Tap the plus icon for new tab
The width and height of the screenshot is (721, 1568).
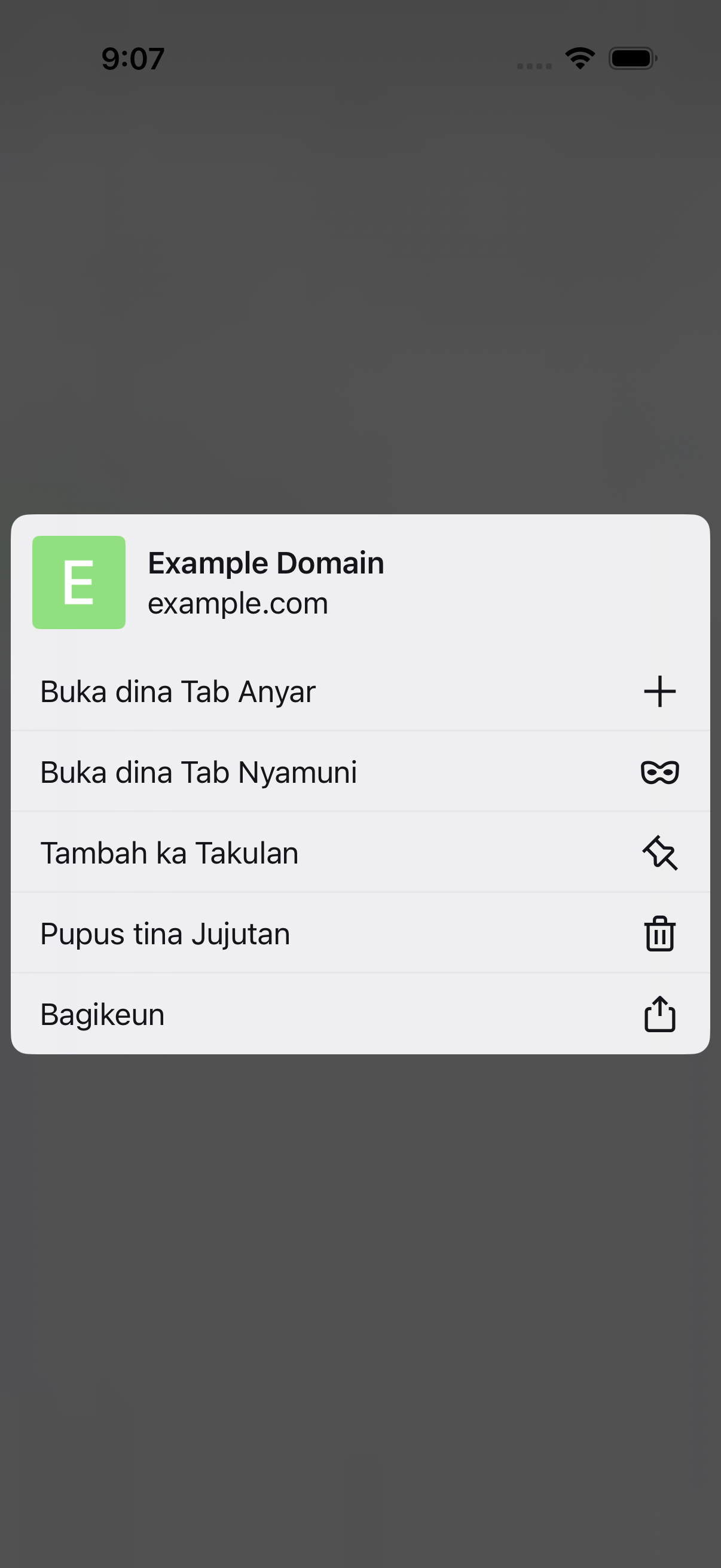click(659, 691)
